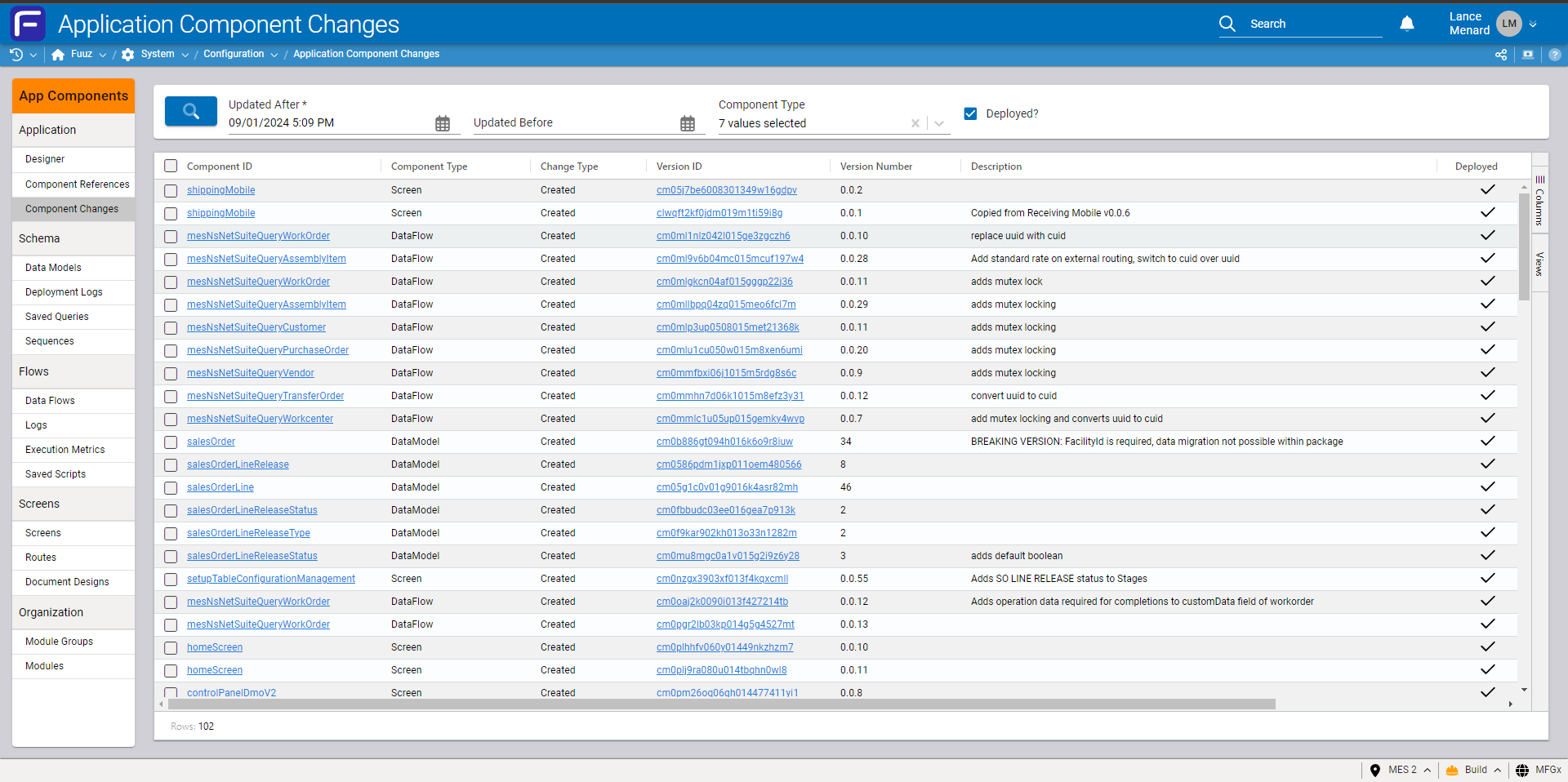1568x782 pixels.
Task: Open the Configuration breadcrumb dropdown
Action: point(274,55)
